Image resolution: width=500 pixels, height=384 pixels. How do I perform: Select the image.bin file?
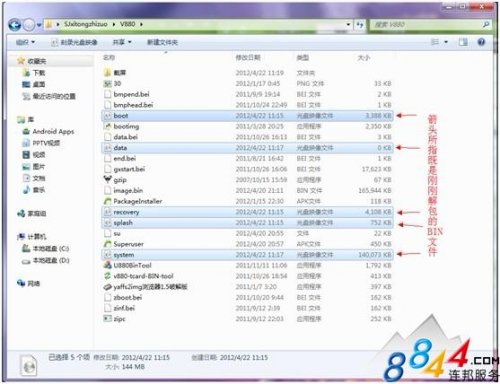click(128, 190)
